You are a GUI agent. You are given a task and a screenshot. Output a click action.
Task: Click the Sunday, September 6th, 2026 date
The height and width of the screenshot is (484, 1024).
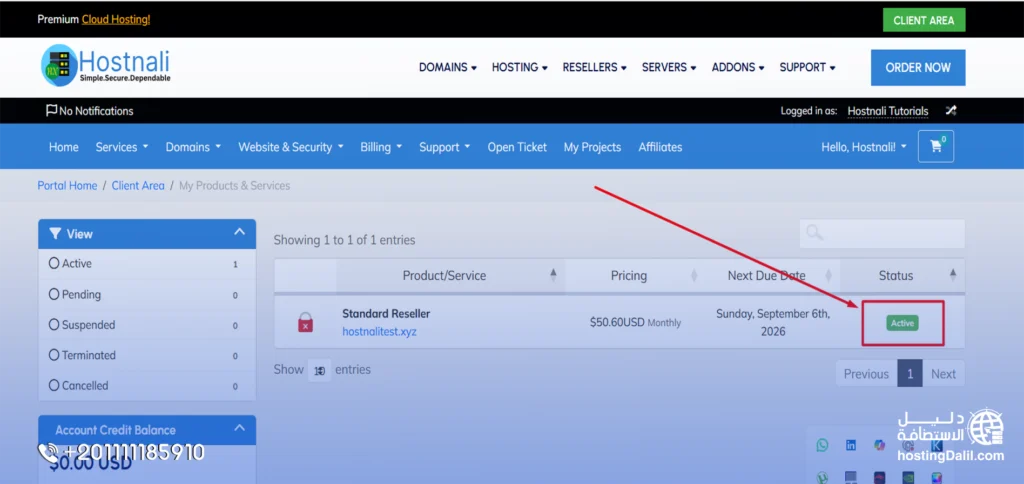point(773,322)
